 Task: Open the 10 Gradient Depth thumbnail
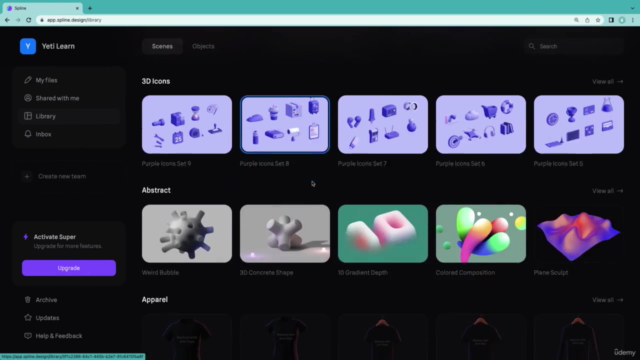(383, 233)
